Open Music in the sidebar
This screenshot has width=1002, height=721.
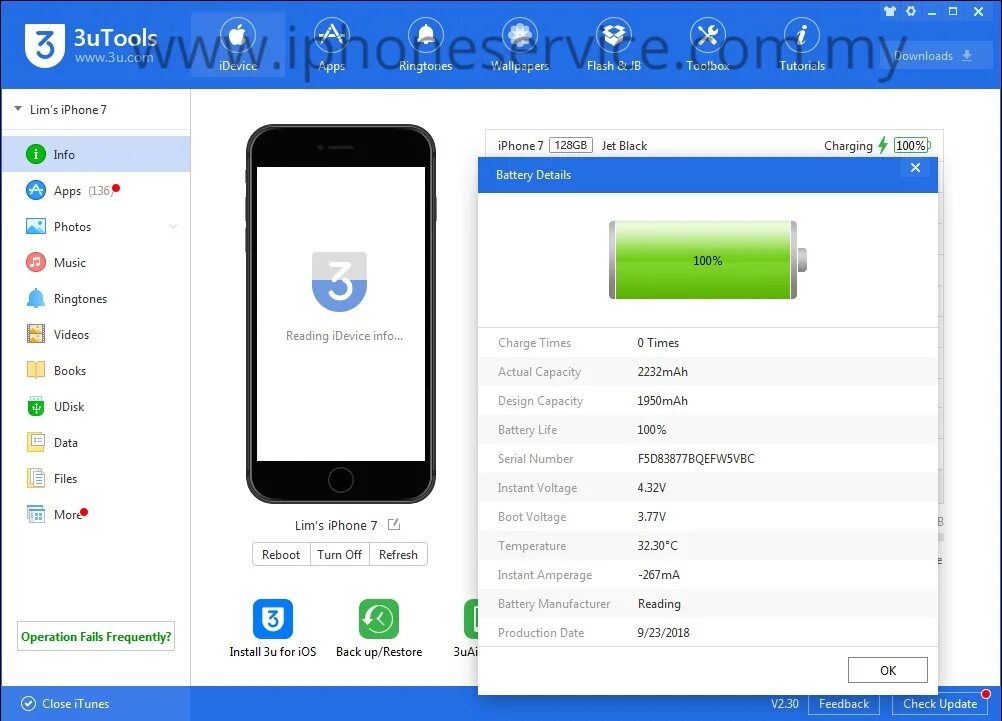(x=96, y=262)
